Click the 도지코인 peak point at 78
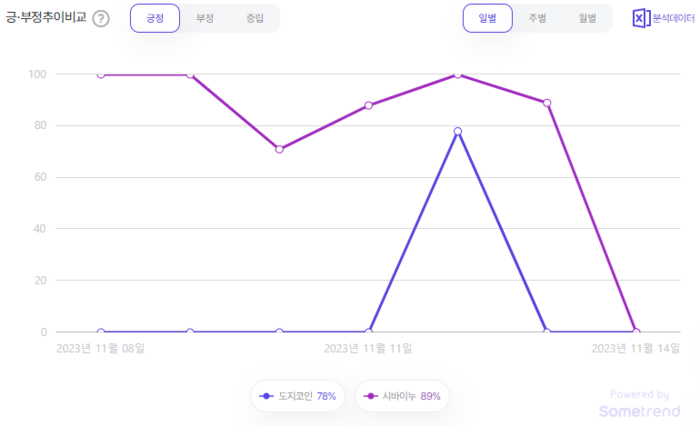Viewport: 700px width, 426px height. coord(458,131)
